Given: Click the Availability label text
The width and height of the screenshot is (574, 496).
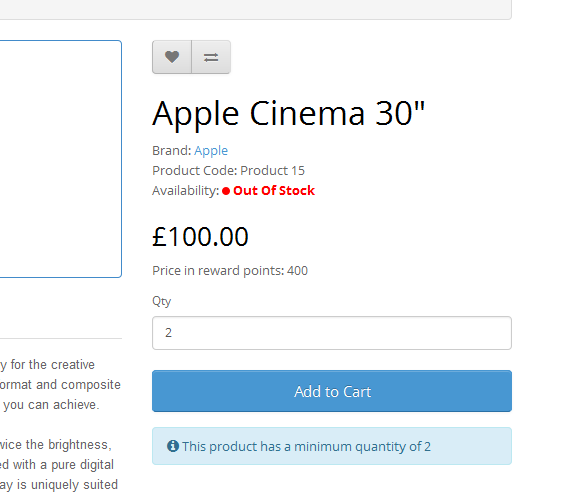Looking at the screenshot, I should point(186,191).
